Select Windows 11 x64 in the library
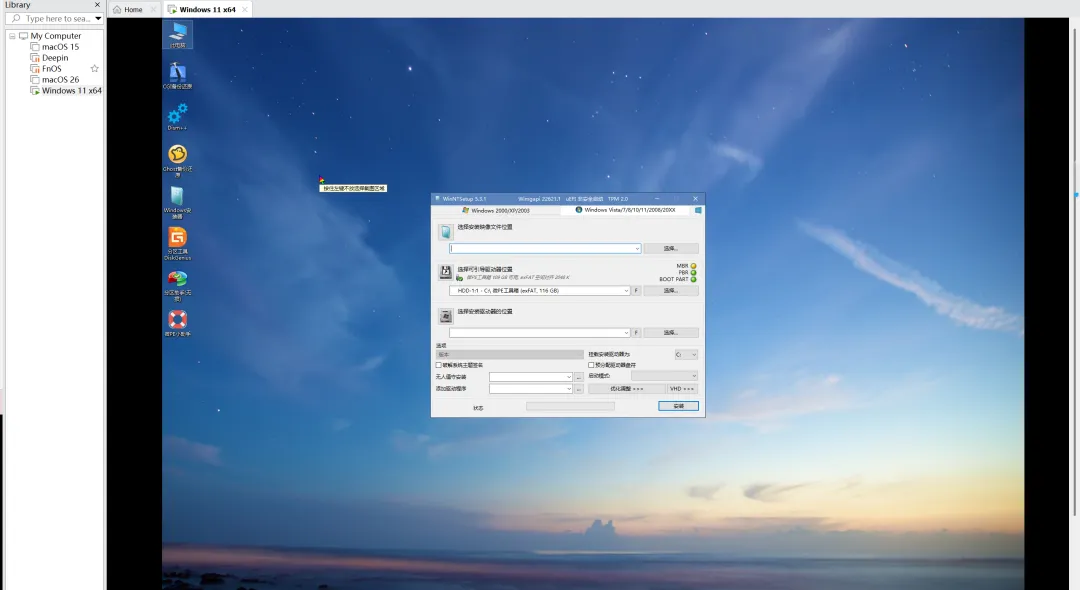Image resolution: width=1080 pixels, height=590 pixels. (x=71, y=91)
